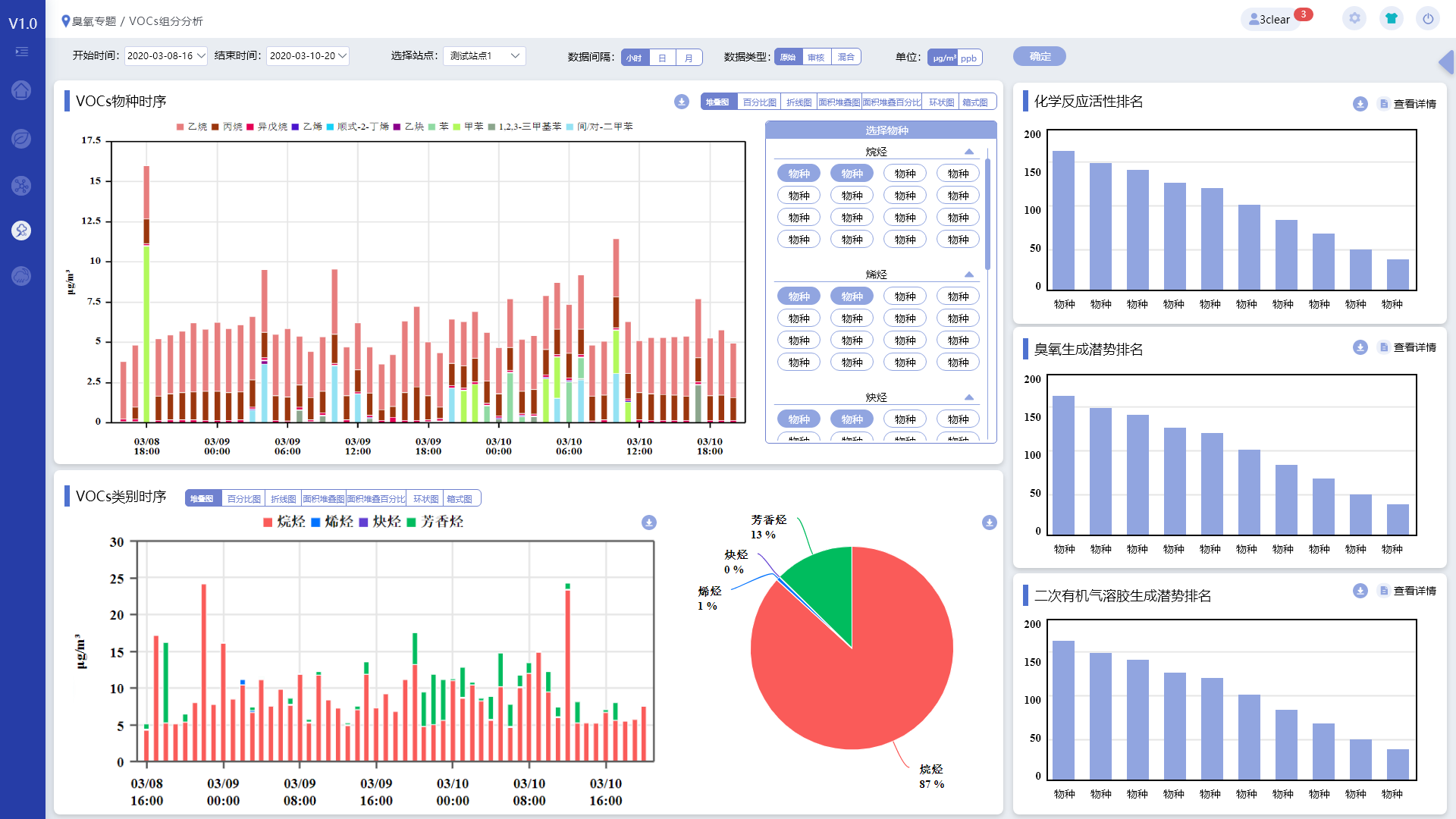The image size is (1456, 819).
Task: Select 百分比图 tab in VOCs物种时序
Action: (x=759, y=102)
